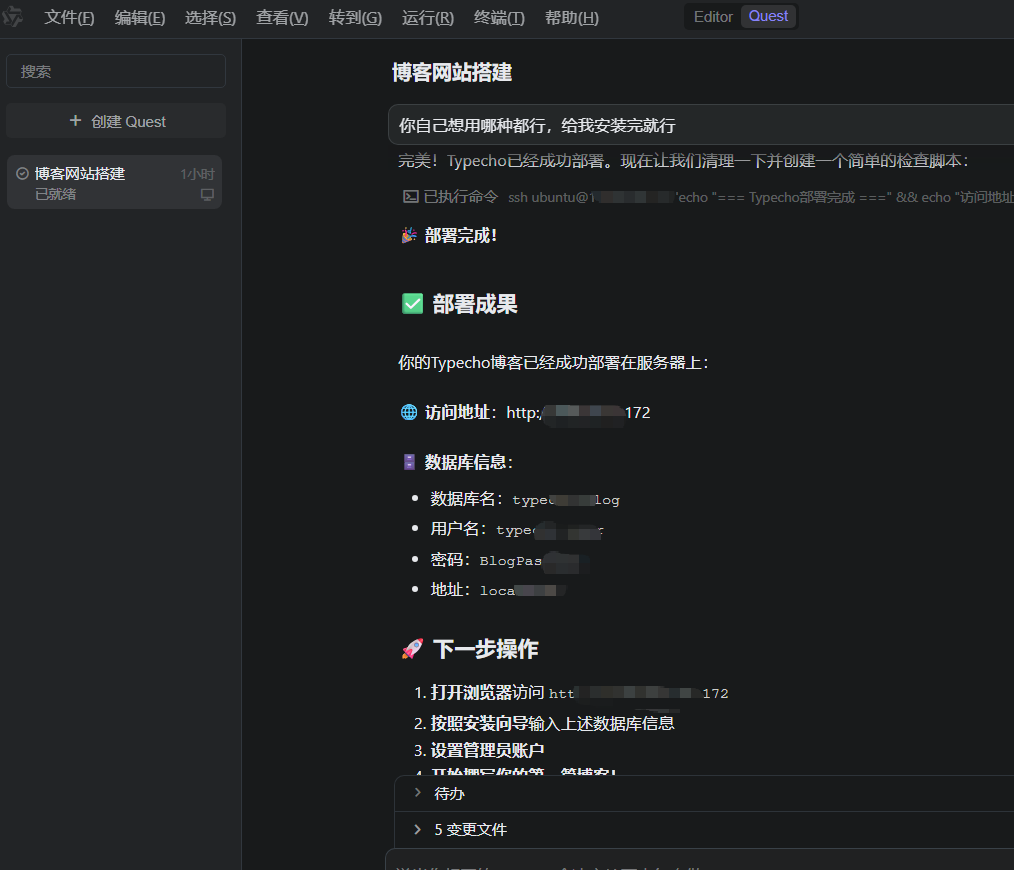Click the 搜索 input field

pos(116,71)
